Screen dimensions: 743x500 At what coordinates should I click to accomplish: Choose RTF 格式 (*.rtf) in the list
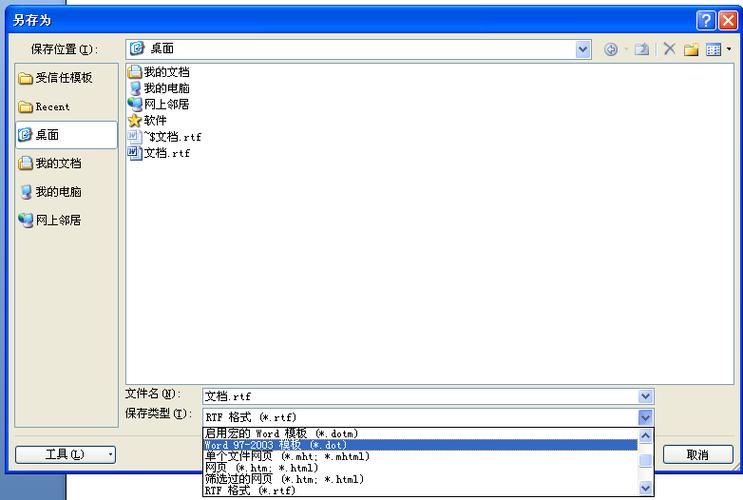click(x=420, y=491)
